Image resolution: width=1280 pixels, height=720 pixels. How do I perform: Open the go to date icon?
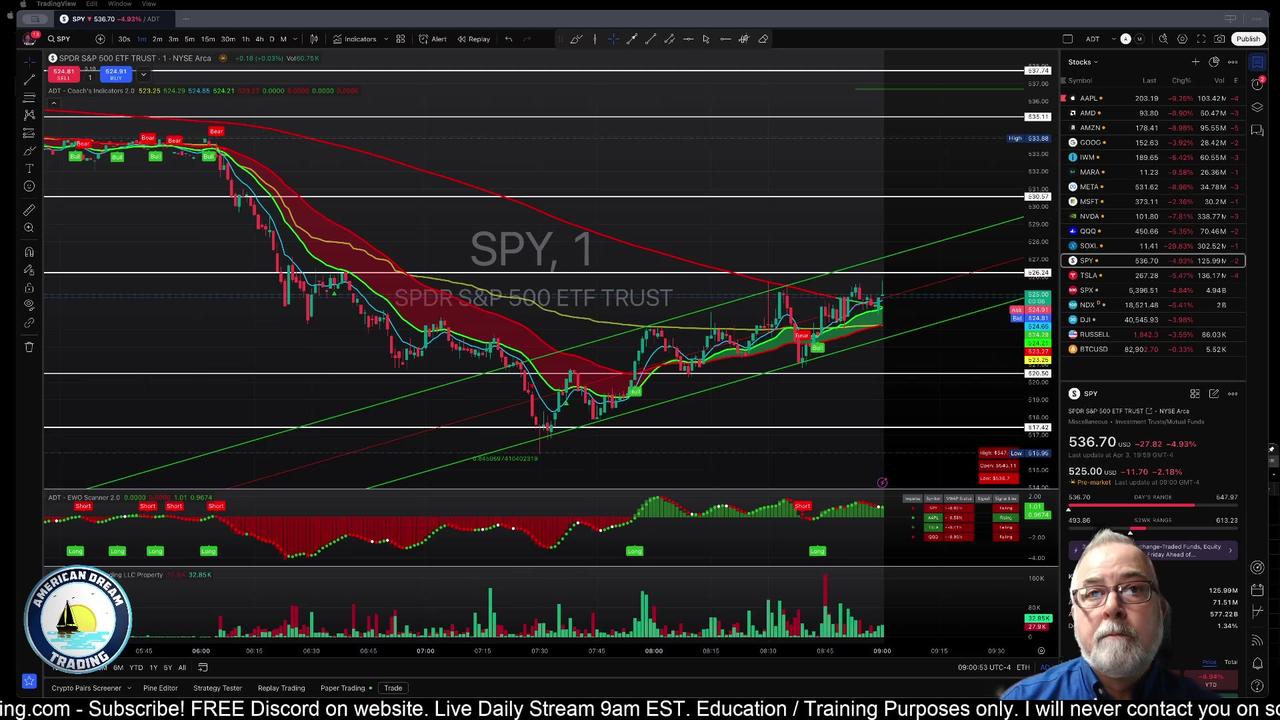click(202, 667)
